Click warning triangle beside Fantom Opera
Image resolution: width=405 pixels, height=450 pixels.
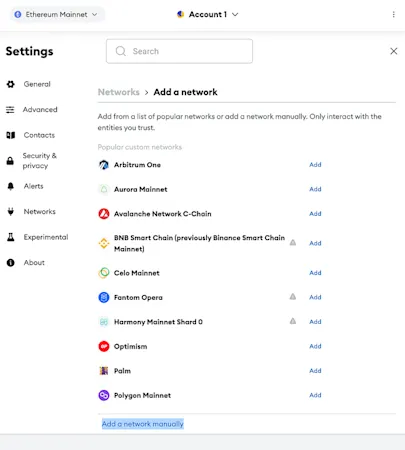[293, 296]
